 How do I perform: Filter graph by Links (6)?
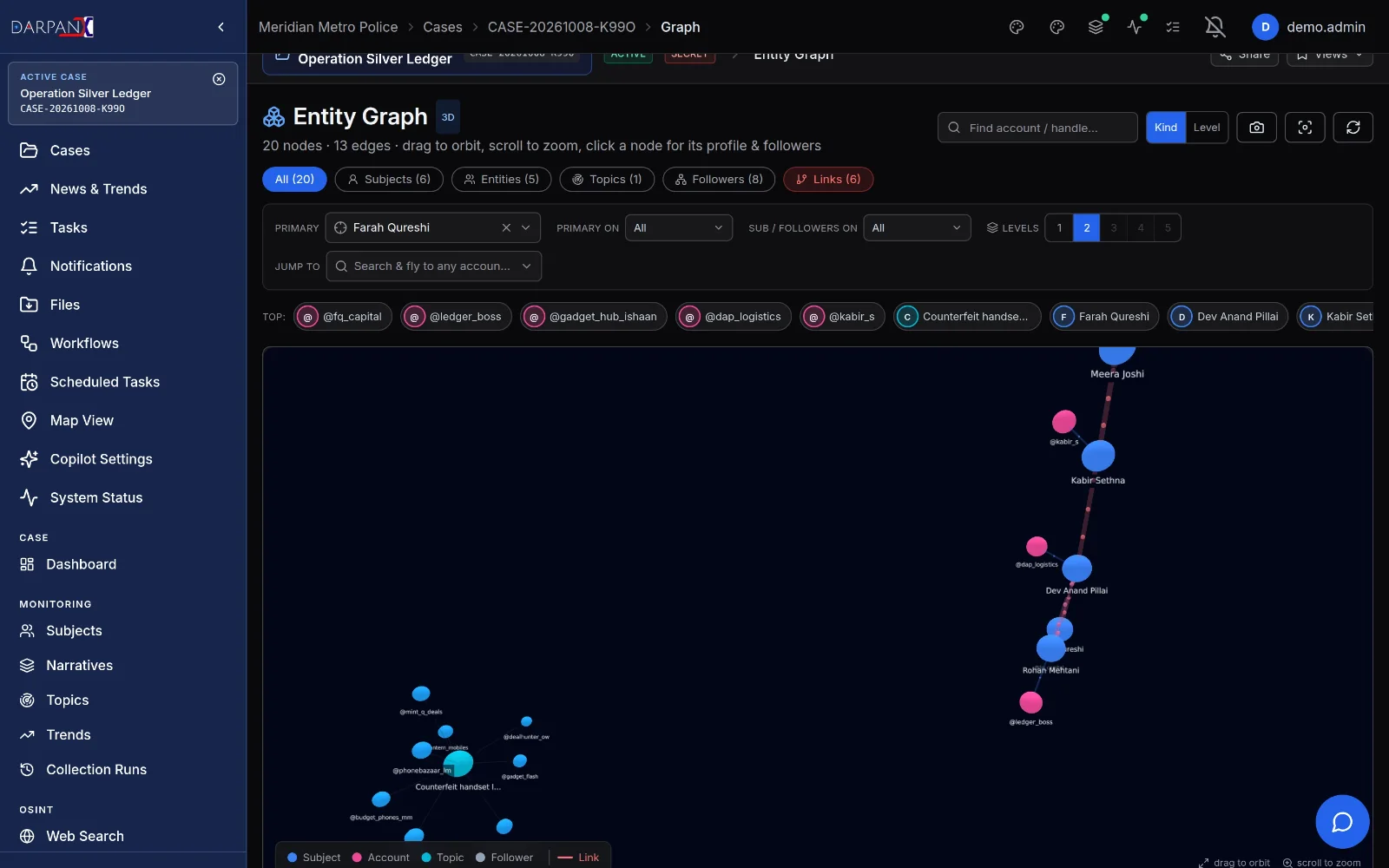828,180
